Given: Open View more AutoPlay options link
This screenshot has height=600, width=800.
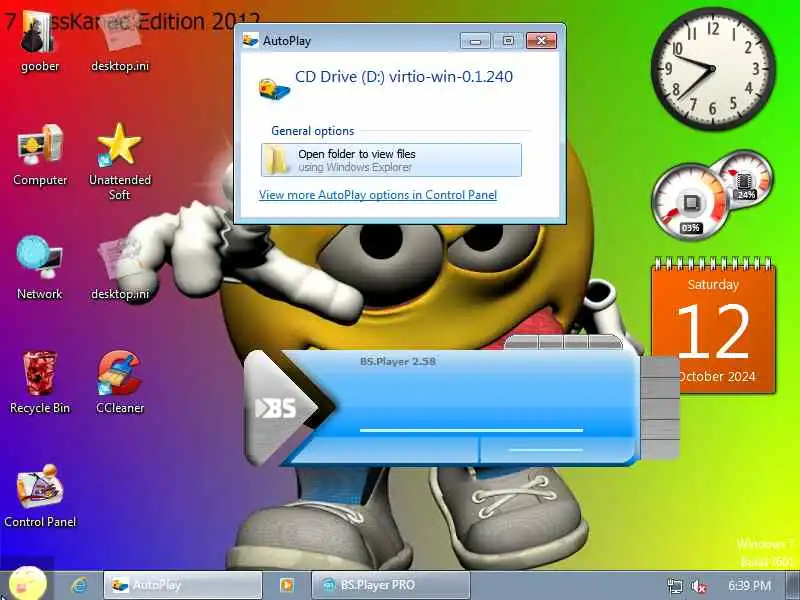Looking at the screenshot, I should 378,195.
